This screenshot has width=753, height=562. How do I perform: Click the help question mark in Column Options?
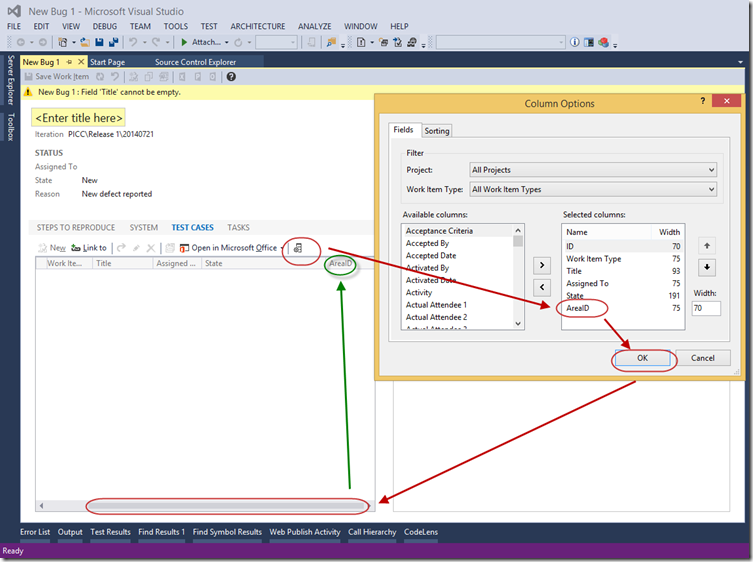pos(703,101)
